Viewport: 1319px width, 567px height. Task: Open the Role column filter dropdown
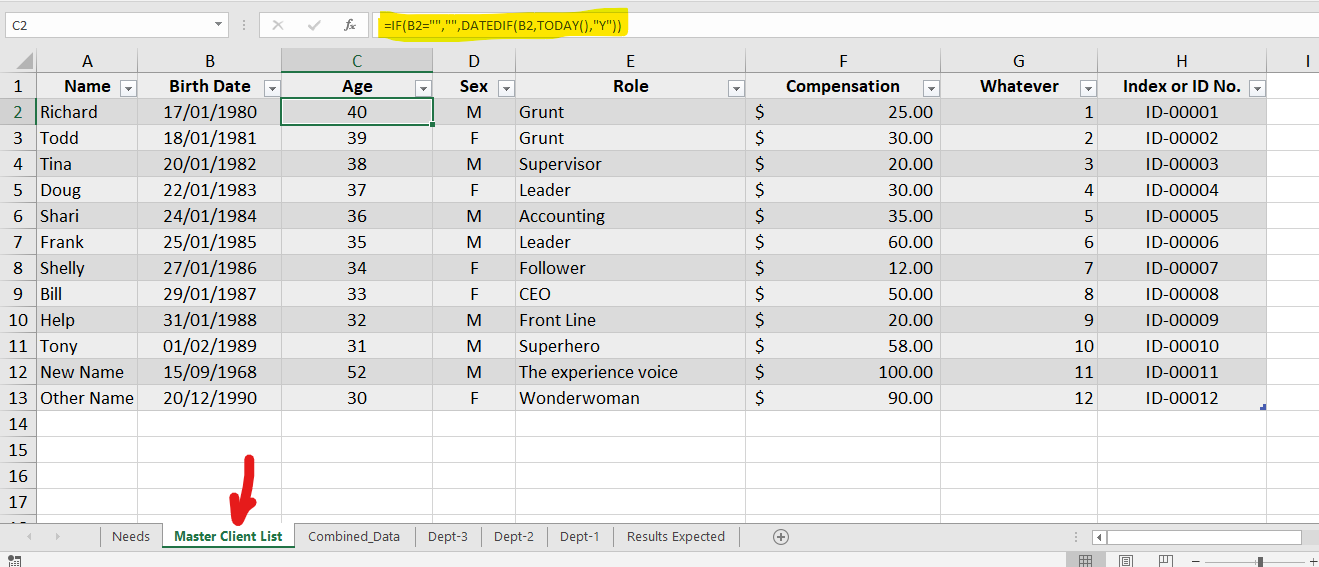click(x=736, y=88)
